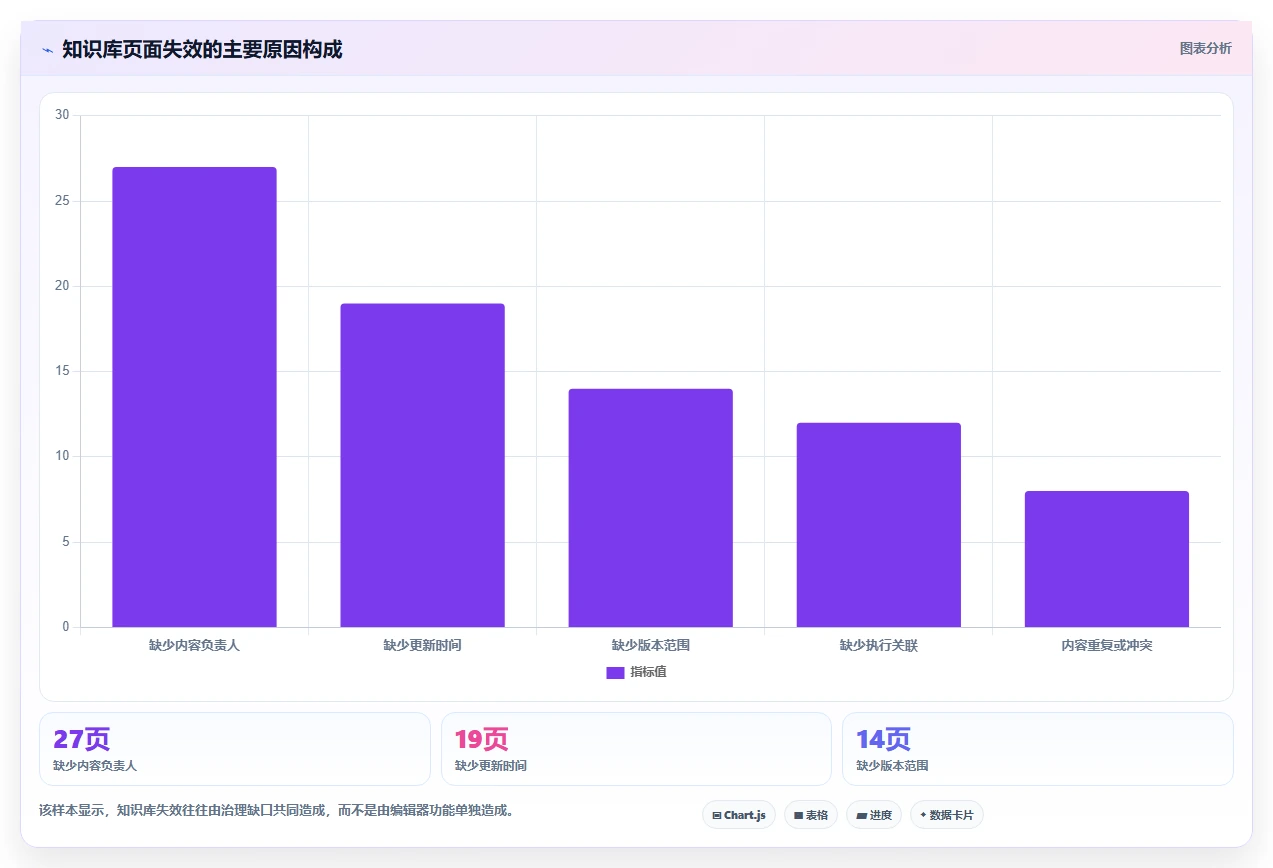Click the 14页 data card
The height and width of the screenshot is (868, 1273).
point(1037,749)
